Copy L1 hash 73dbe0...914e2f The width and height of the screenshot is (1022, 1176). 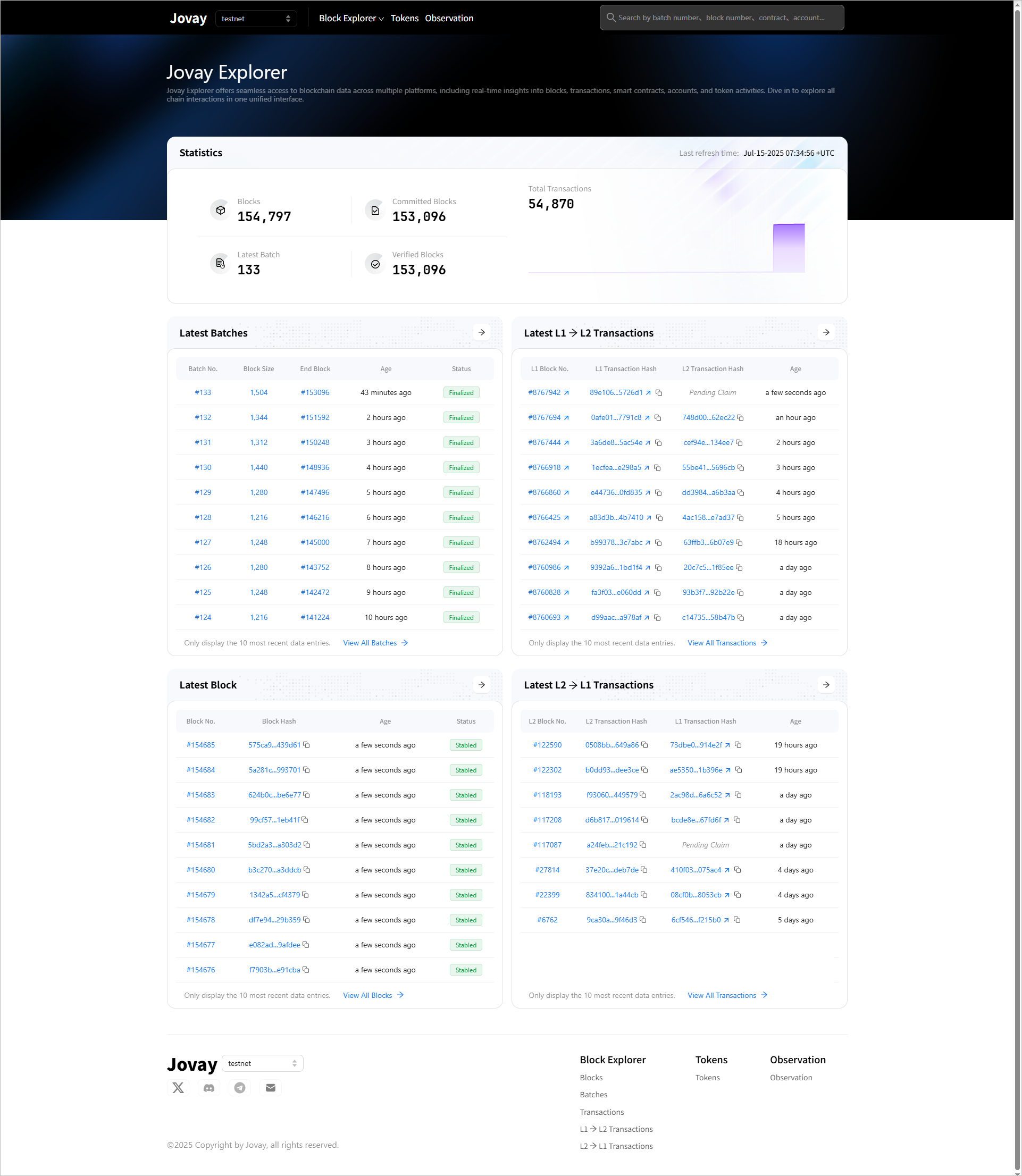click(x=738, y=745)
